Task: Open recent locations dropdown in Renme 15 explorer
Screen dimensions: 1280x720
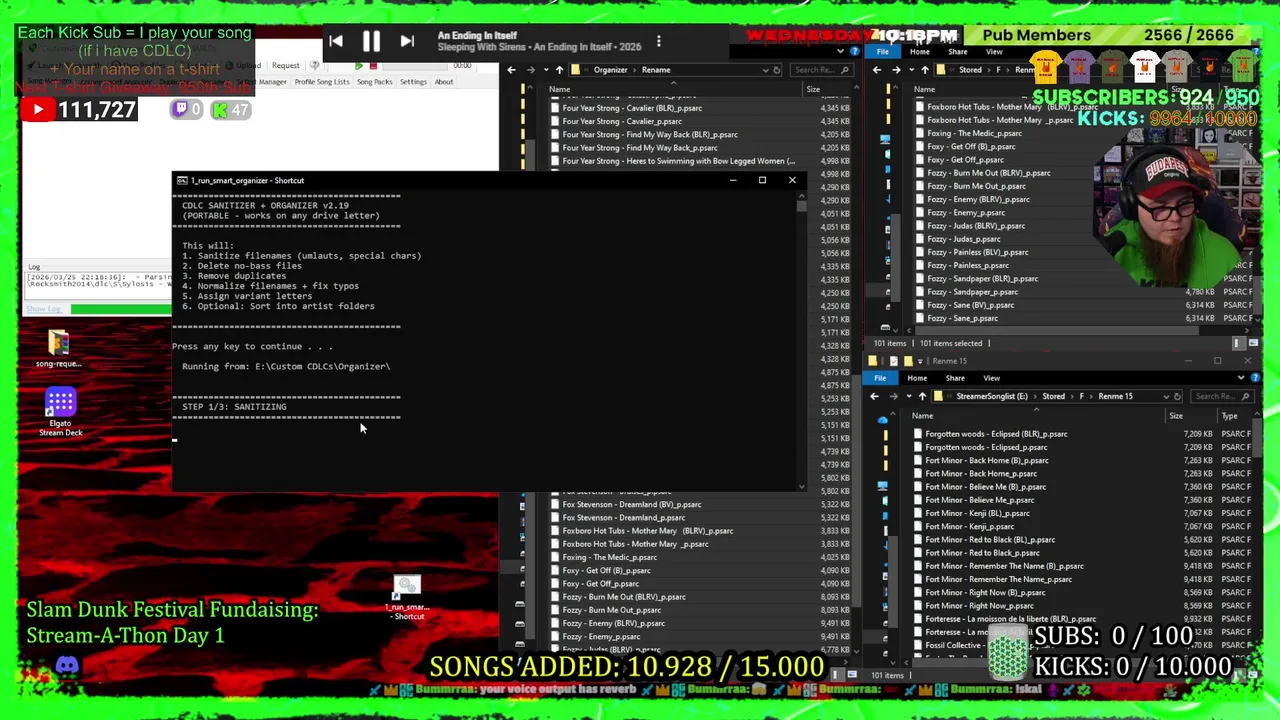Action: click(908, 396)
